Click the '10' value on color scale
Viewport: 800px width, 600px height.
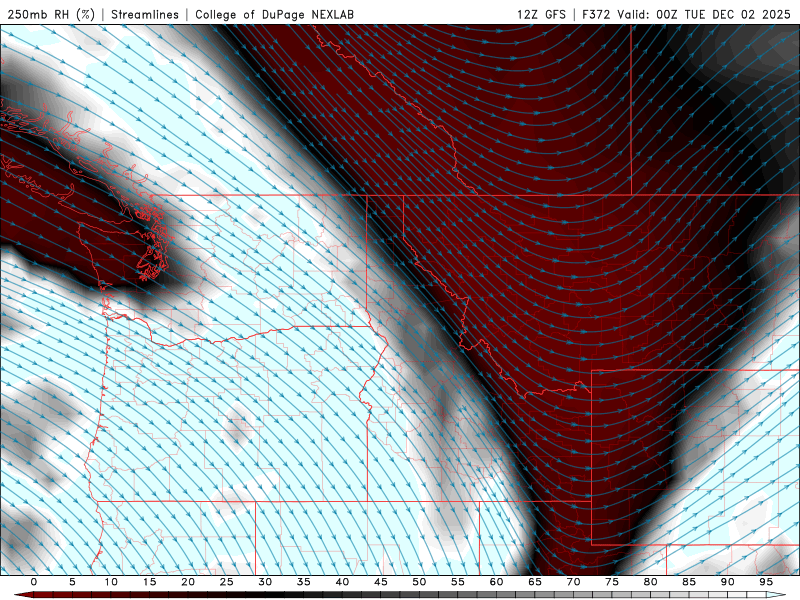coord(111,582)
